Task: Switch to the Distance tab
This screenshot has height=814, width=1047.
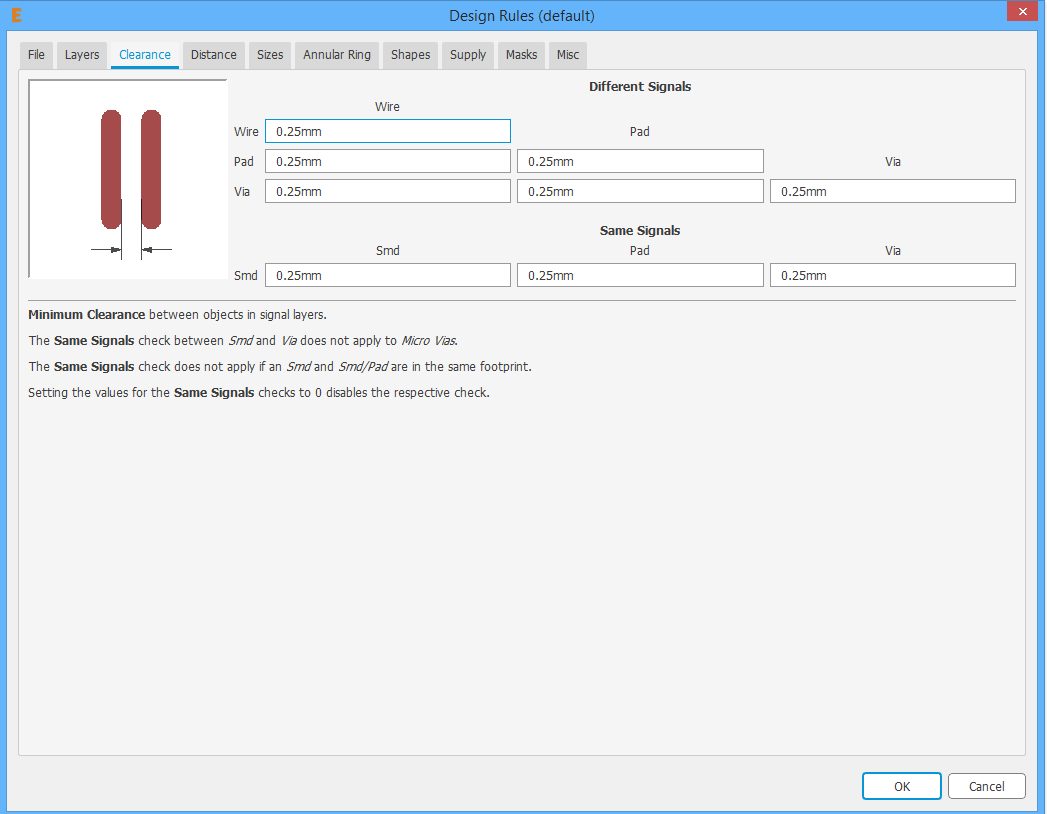Action: tap(214, 55)
